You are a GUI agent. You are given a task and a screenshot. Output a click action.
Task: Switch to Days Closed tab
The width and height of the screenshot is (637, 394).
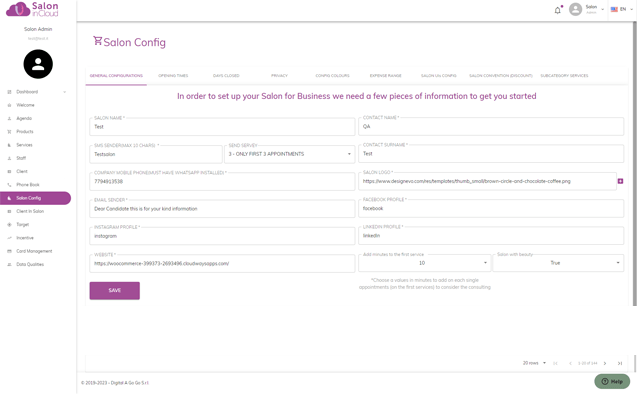226,76
